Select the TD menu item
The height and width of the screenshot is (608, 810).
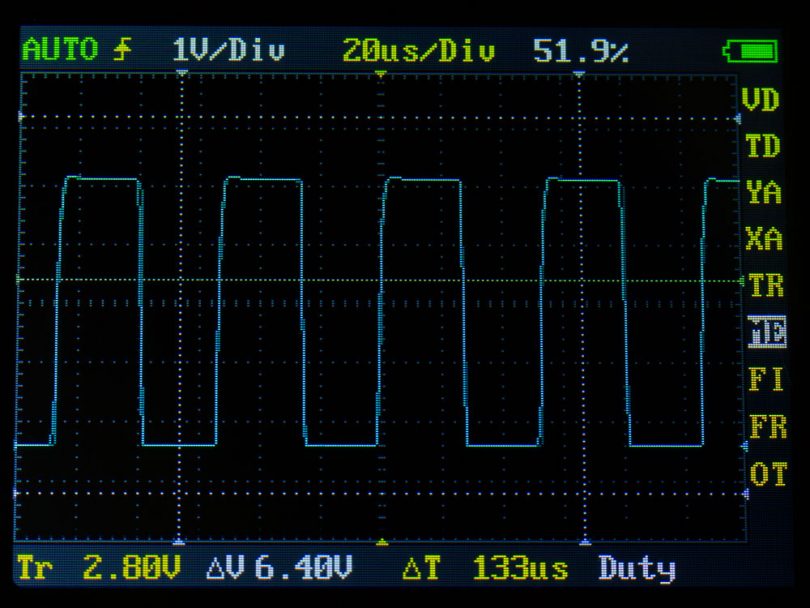click(762, 146)
